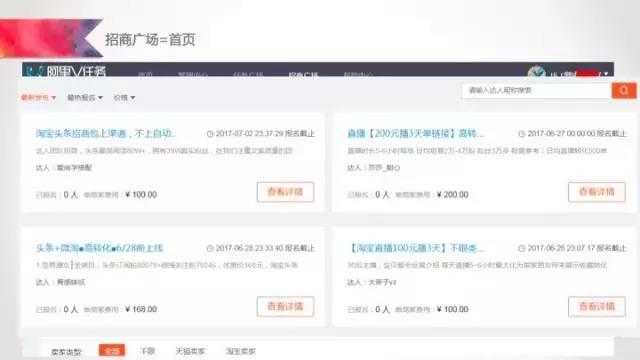The width and height of the screenshot is (640, 360).
Task: Click clock icon beside 2017-06-28 23:33 deadline
Action: pyautogui.click(x=210, y=248)
